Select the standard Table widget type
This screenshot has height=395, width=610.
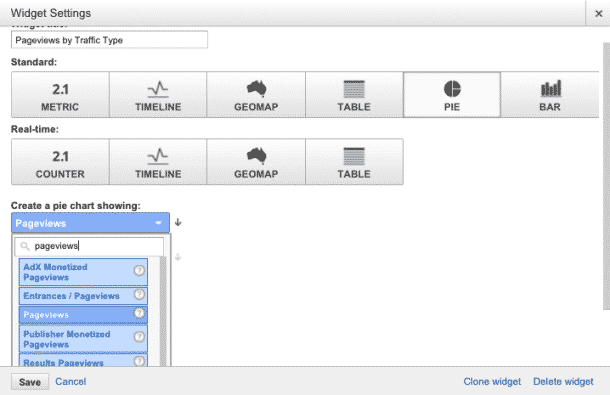[354, 95]
